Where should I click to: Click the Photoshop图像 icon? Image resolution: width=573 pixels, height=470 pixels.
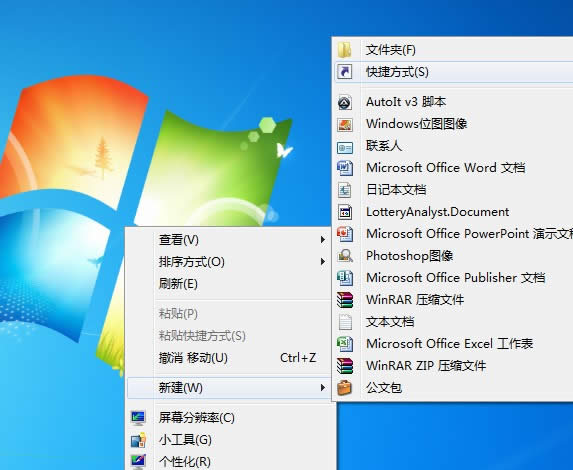tap(345, 255)
